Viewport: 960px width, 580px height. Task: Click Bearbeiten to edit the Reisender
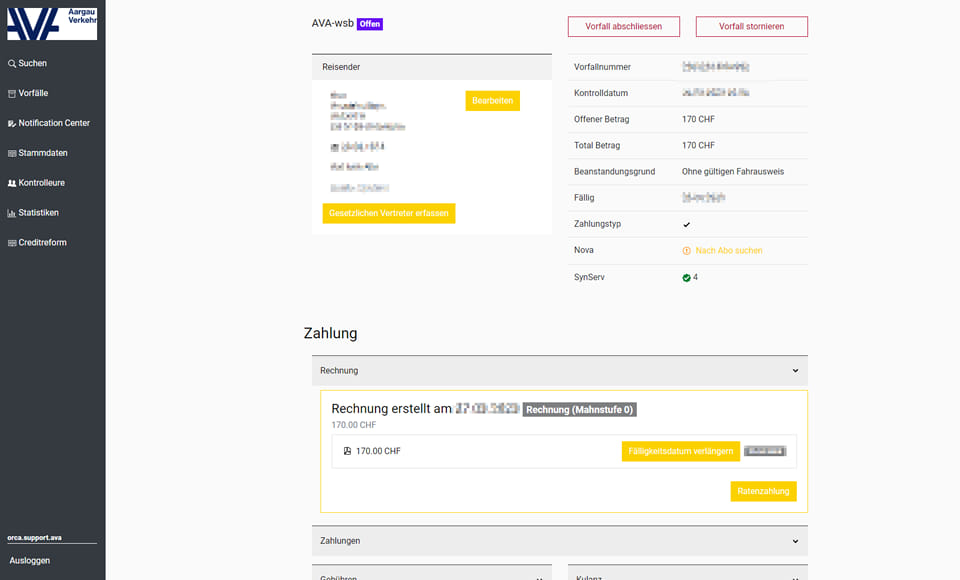pos(492,101)
